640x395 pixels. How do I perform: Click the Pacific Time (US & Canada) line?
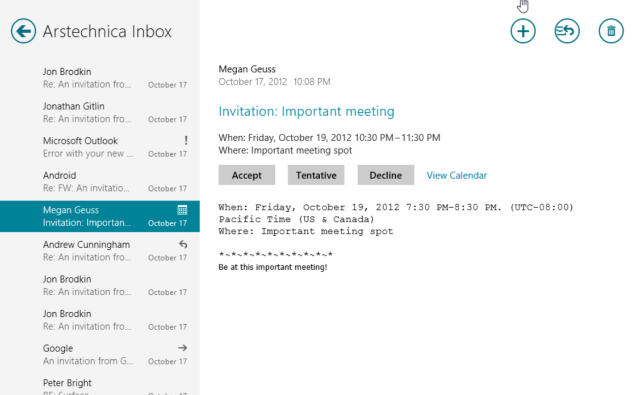296,219
